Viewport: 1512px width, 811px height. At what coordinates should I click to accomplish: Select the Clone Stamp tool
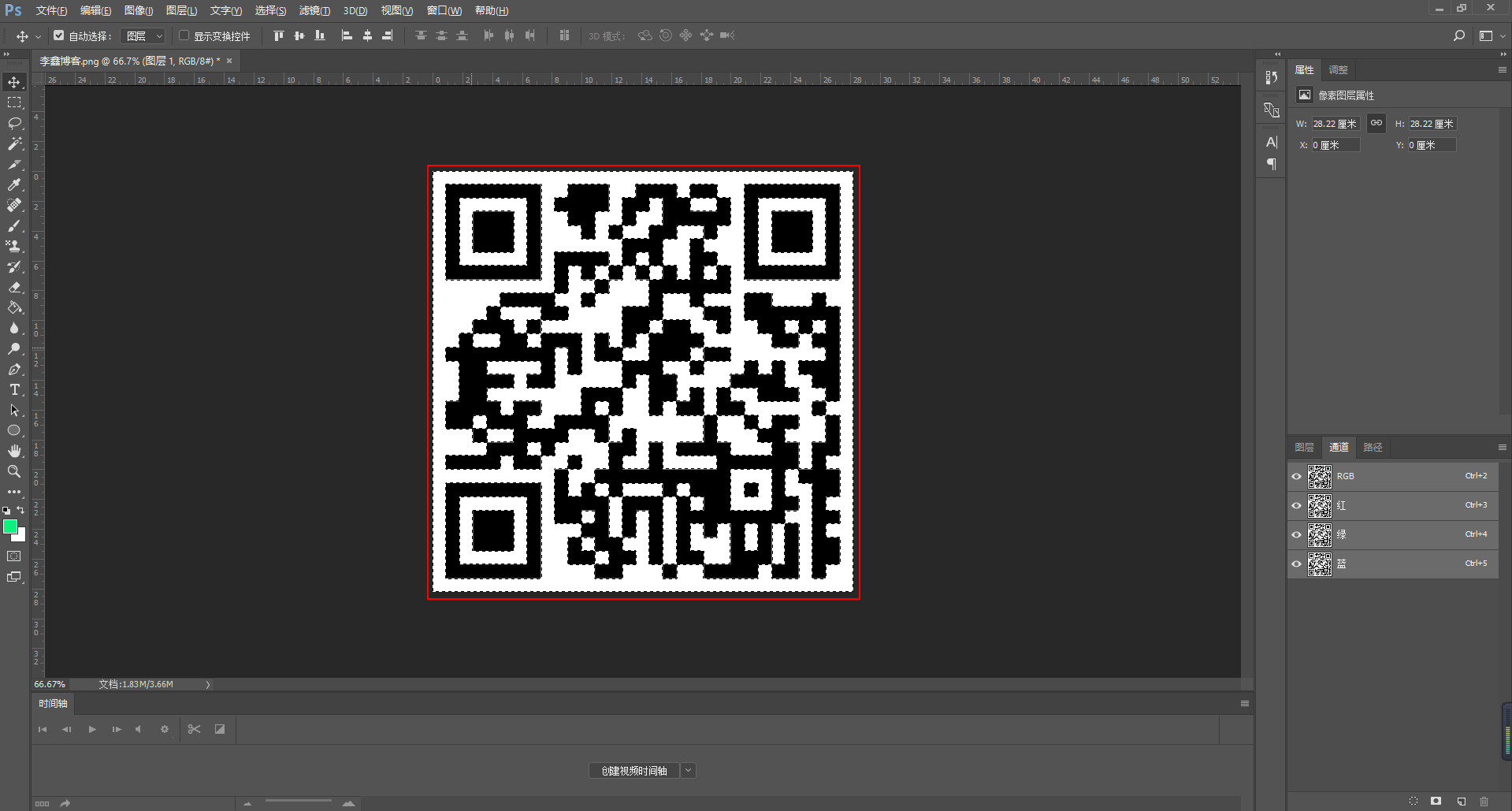pos(14,246)
